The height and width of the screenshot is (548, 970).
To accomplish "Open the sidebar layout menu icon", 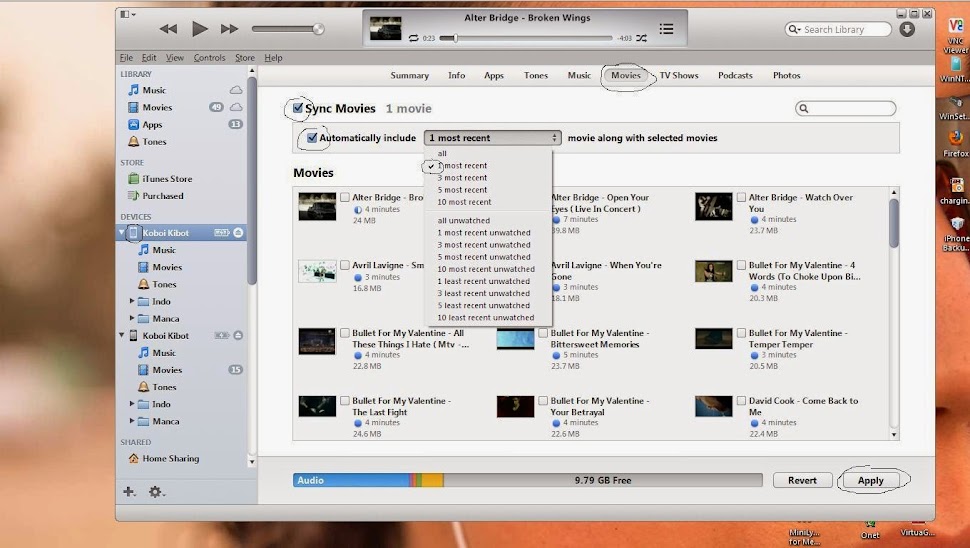I will pos(128,14).
